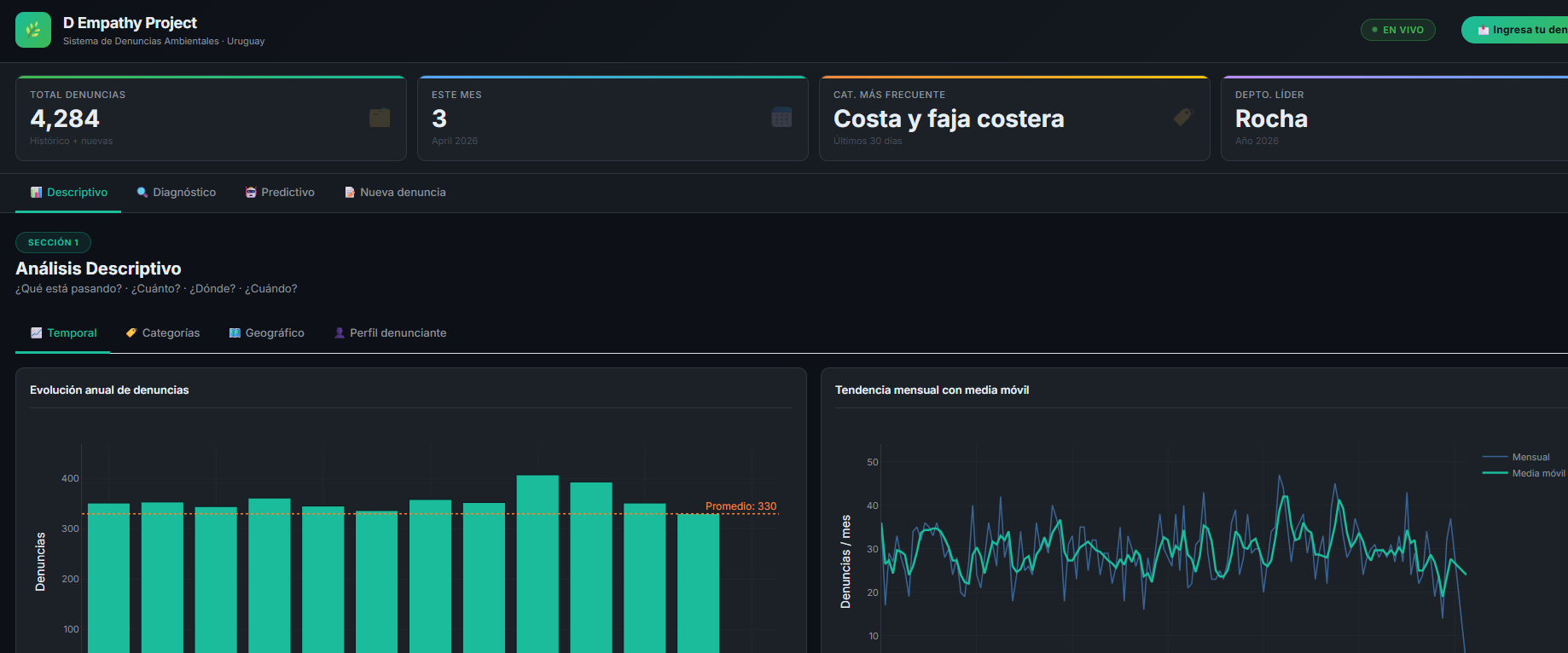Open the Nueva denuncia tab

395,193
